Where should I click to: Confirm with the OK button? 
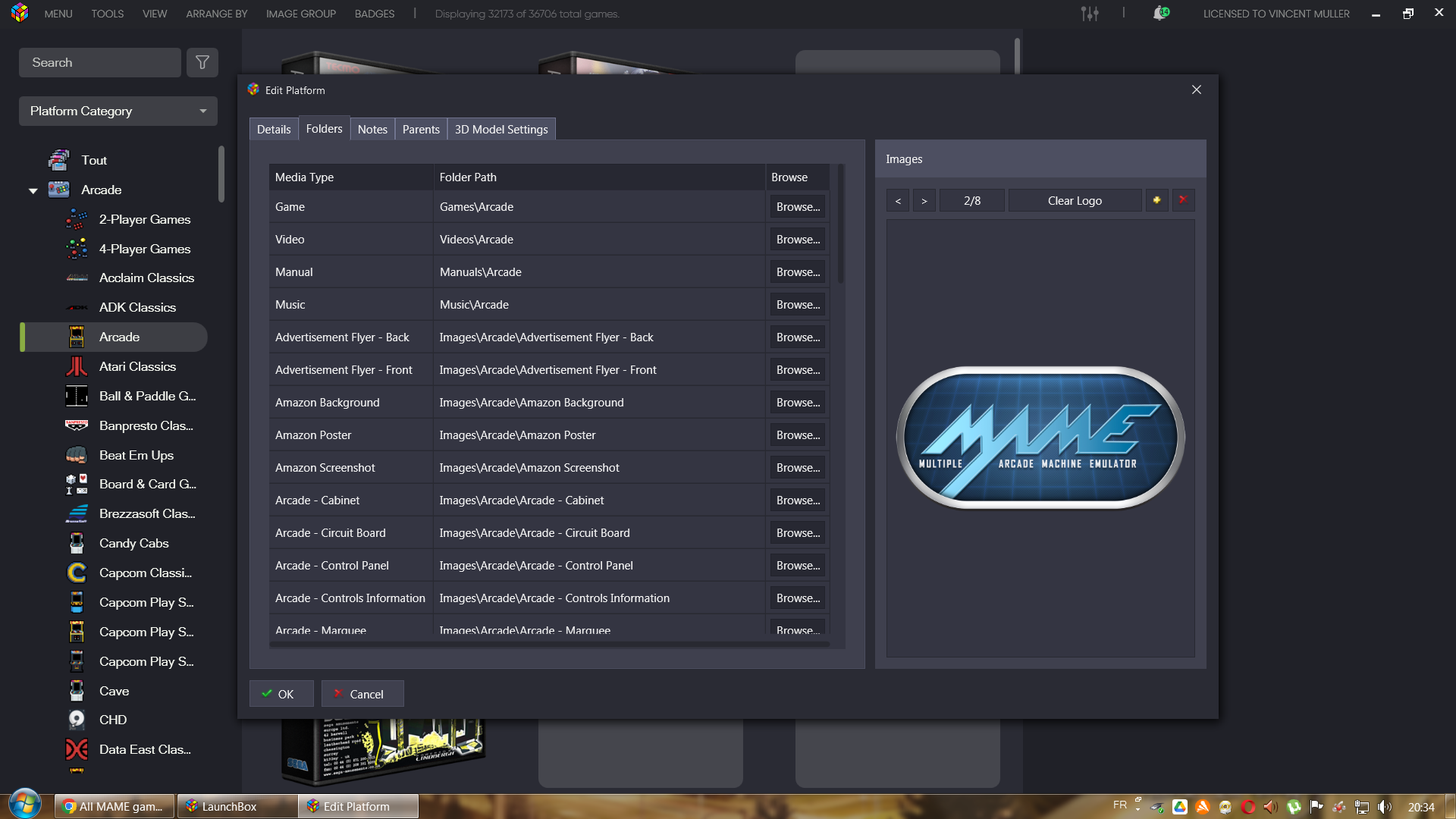[281, 694]
